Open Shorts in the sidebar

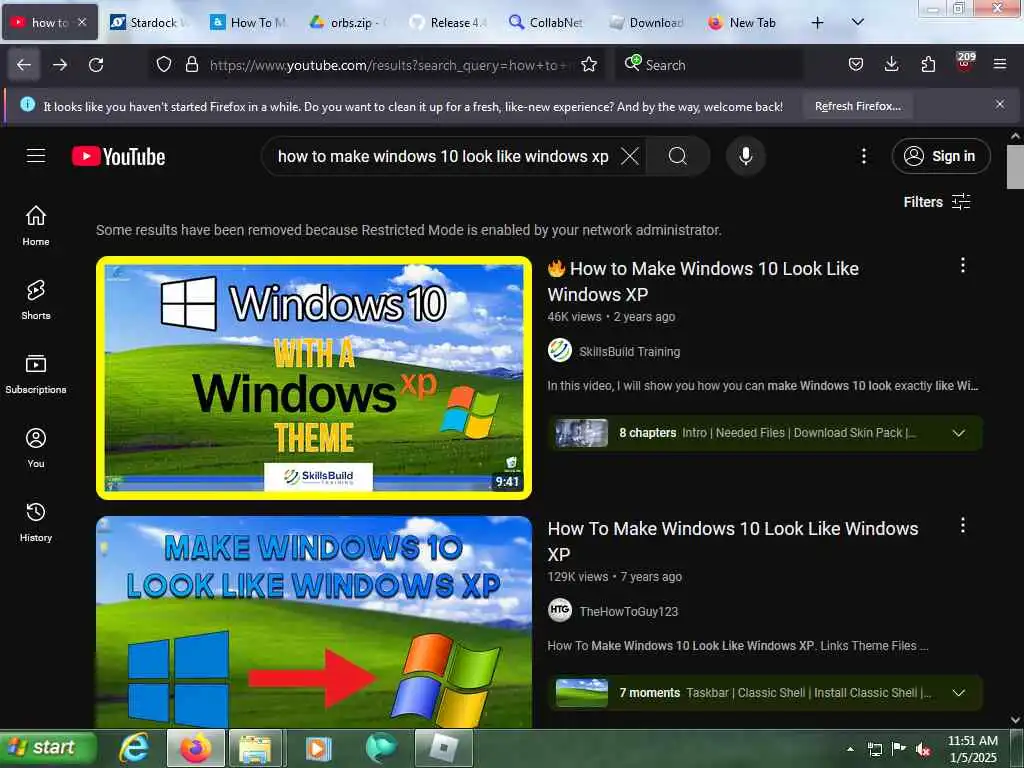[x=36, y=300]
